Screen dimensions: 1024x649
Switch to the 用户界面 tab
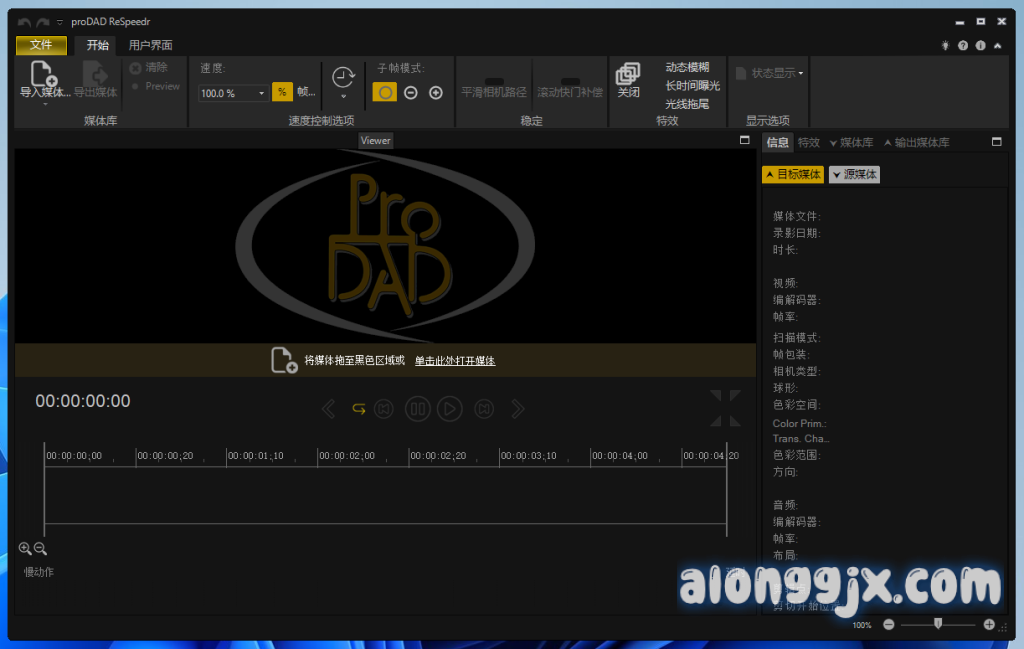tap(150, 45)
